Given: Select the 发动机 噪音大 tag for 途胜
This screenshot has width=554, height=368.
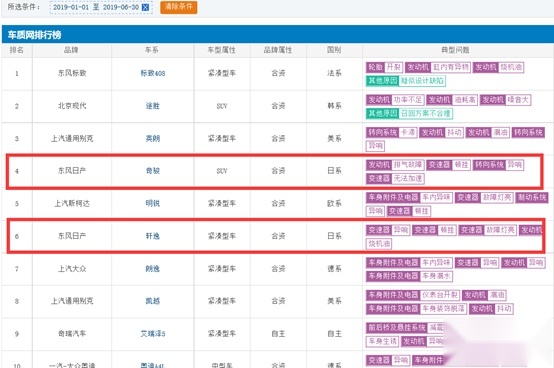Looking at the screenshot, I should point(505,100).
